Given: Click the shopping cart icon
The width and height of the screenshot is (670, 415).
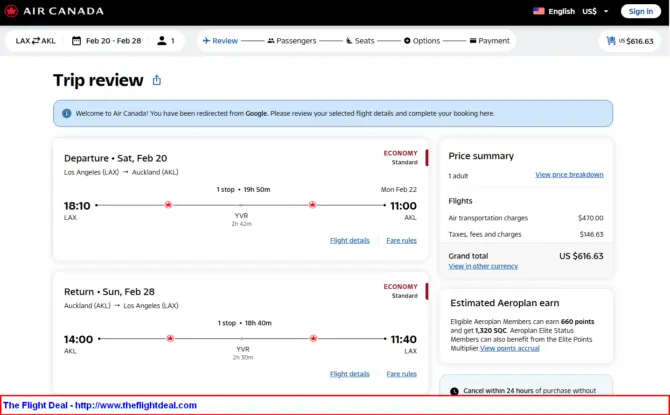Looking at the screenshot, I should (611, 41).
